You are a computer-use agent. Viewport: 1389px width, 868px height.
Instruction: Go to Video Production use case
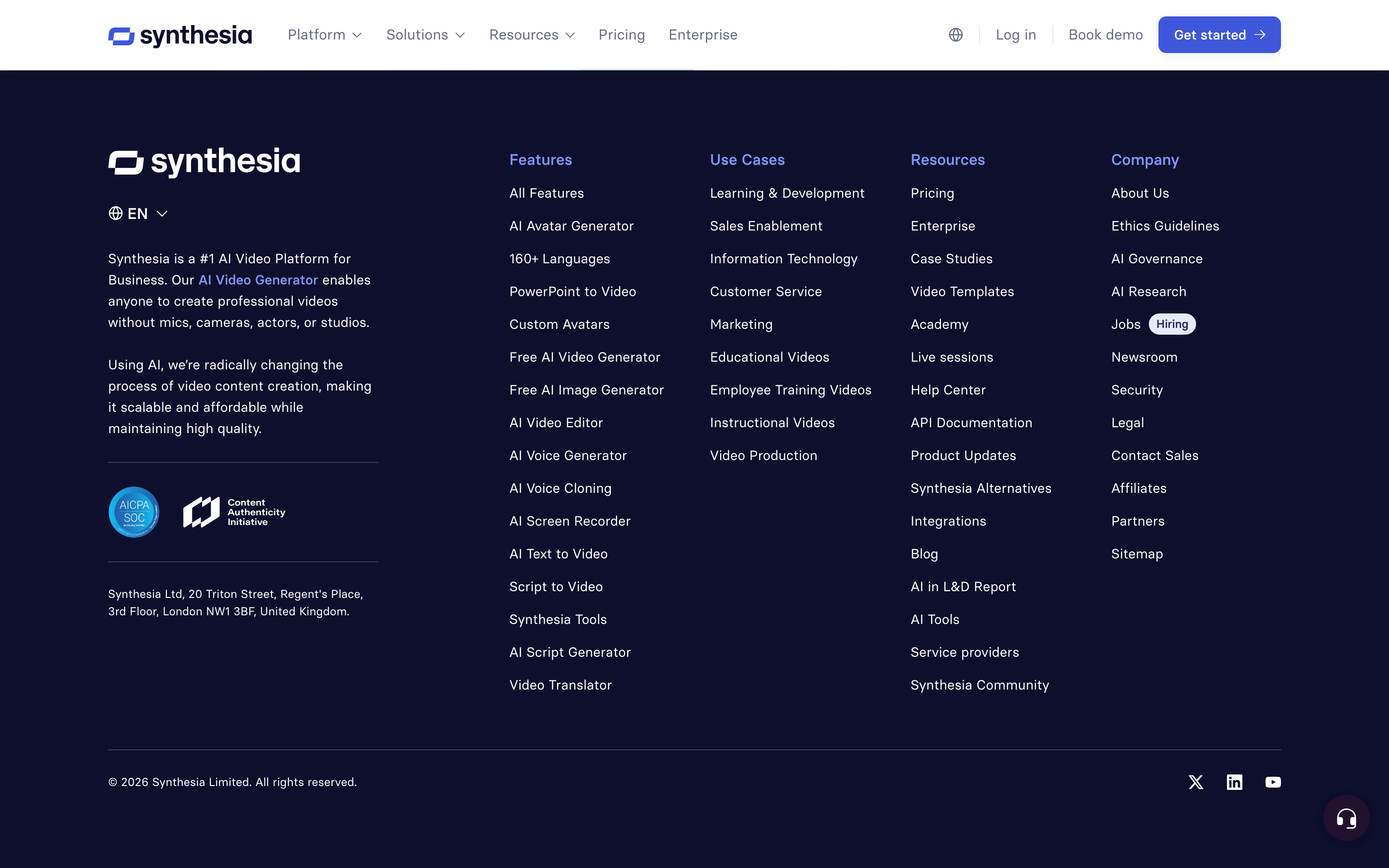pyautogui.click(x=763, y=455)
